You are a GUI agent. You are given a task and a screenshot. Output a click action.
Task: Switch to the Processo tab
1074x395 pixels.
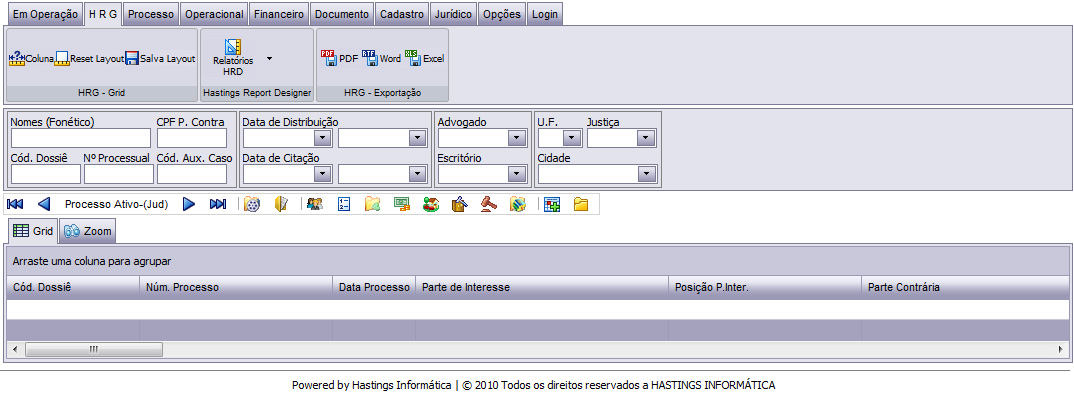[x=151, y=14]
